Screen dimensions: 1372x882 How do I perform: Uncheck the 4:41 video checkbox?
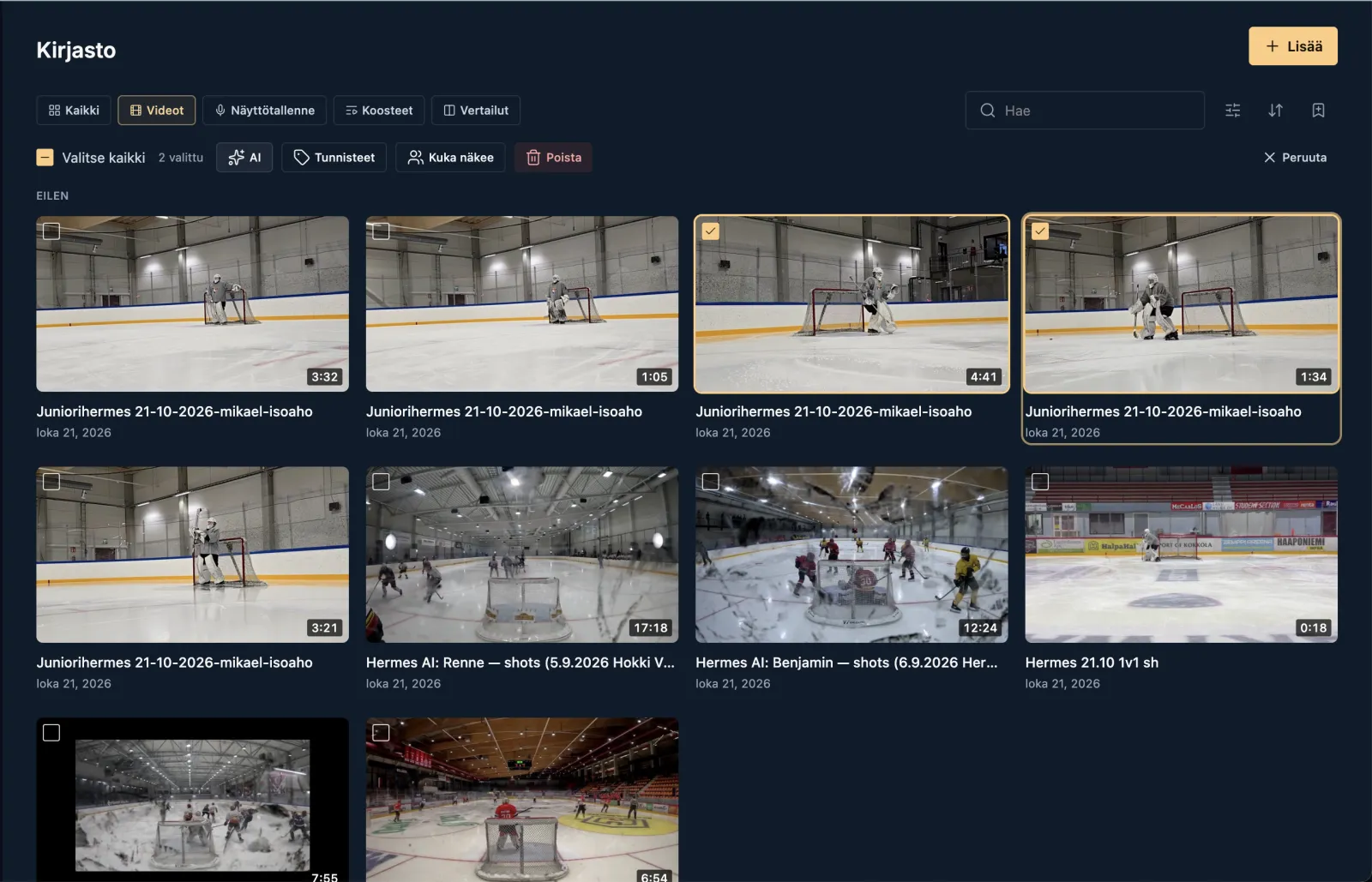[711, 231]
